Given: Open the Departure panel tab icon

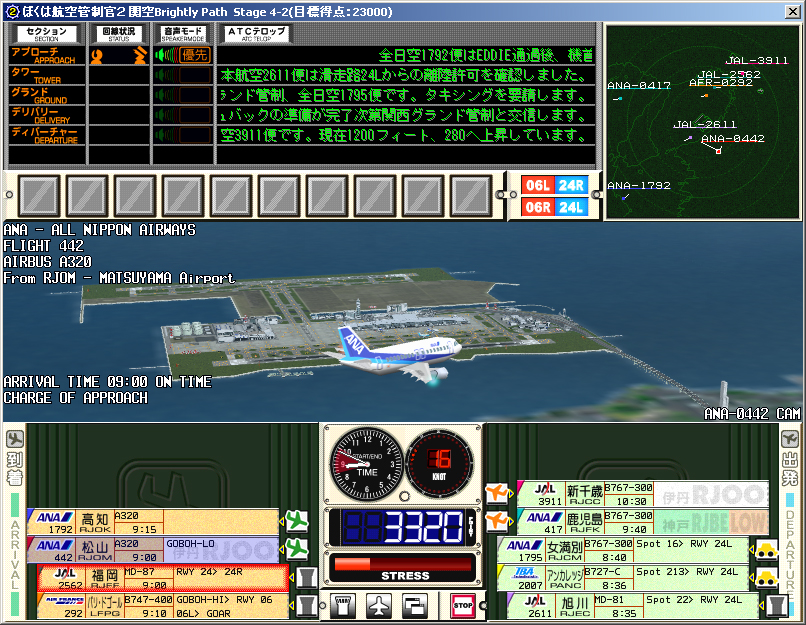Looking at the screenshot, I should [x=790, y=440].
